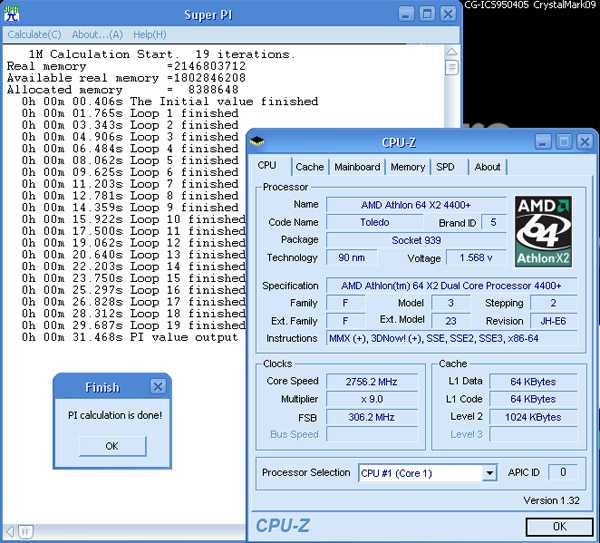Click the CrystalMark09 text in background window
600x543 pixels.
[564, 5]
